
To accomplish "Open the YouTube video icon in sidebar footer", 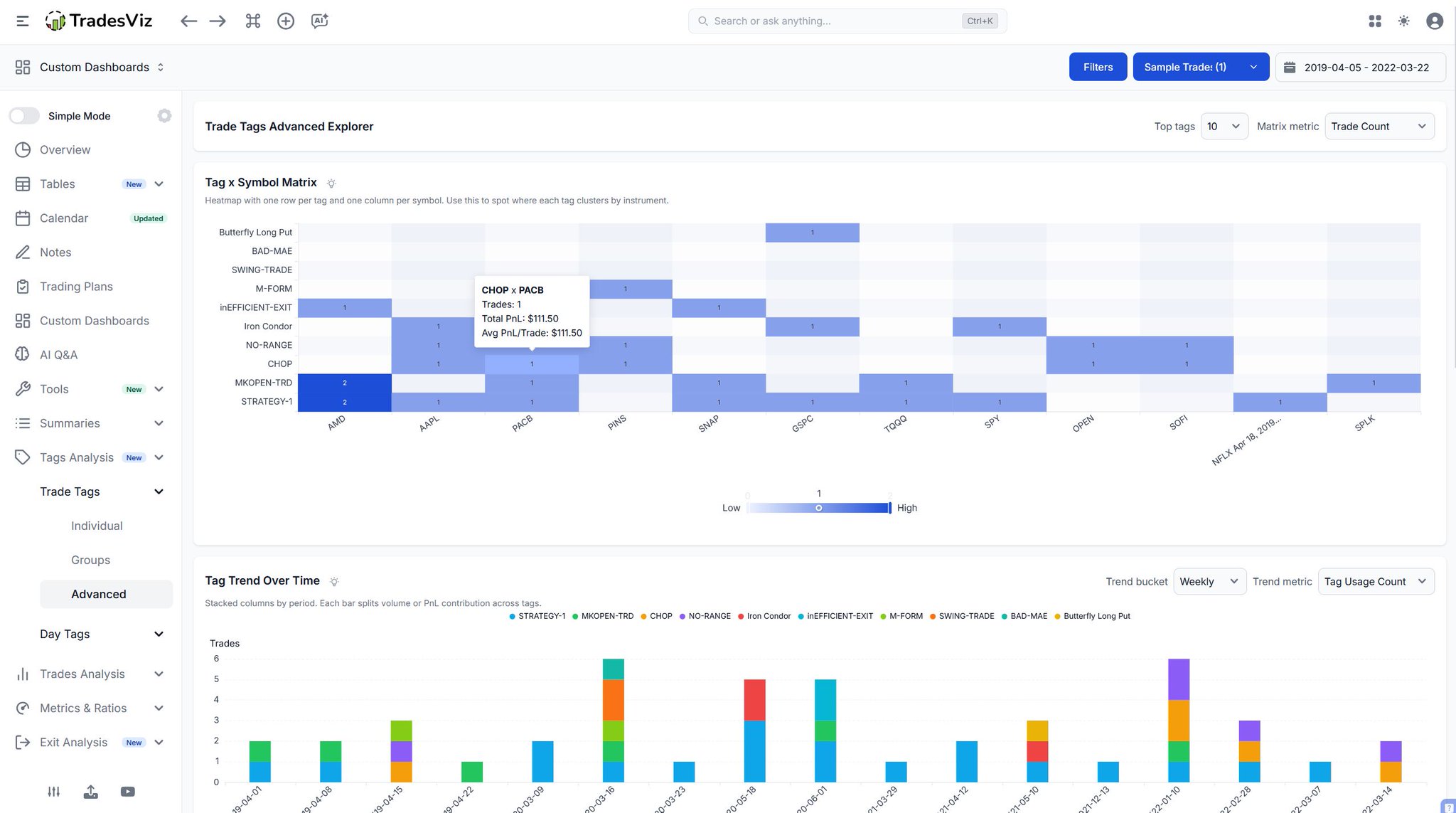I will [x=128, y=792].
